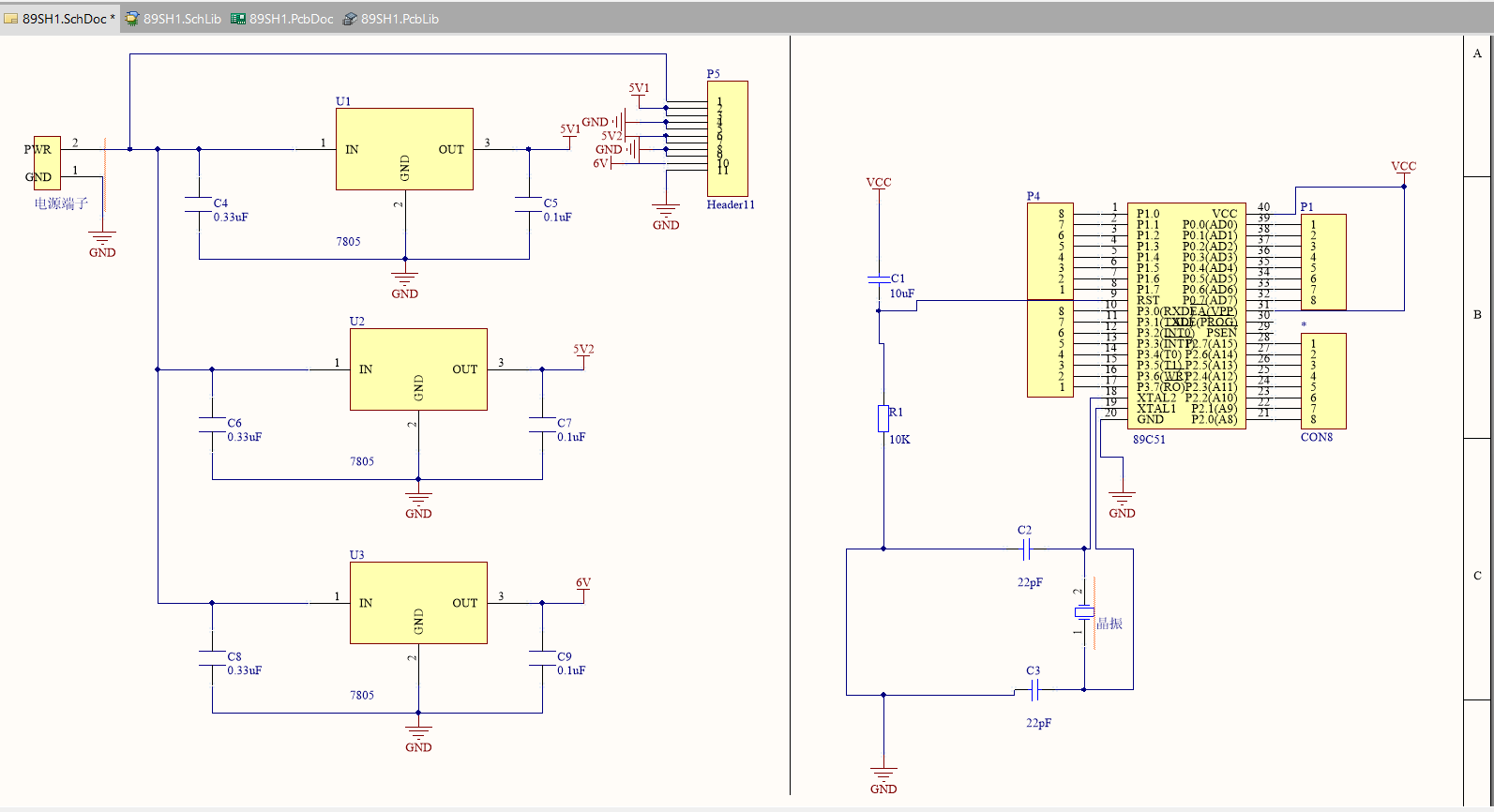The height and width of the screenshot is (812, 1494).
Task: Open the 89SH1.PcbDoc document tab
Action: 282,19
